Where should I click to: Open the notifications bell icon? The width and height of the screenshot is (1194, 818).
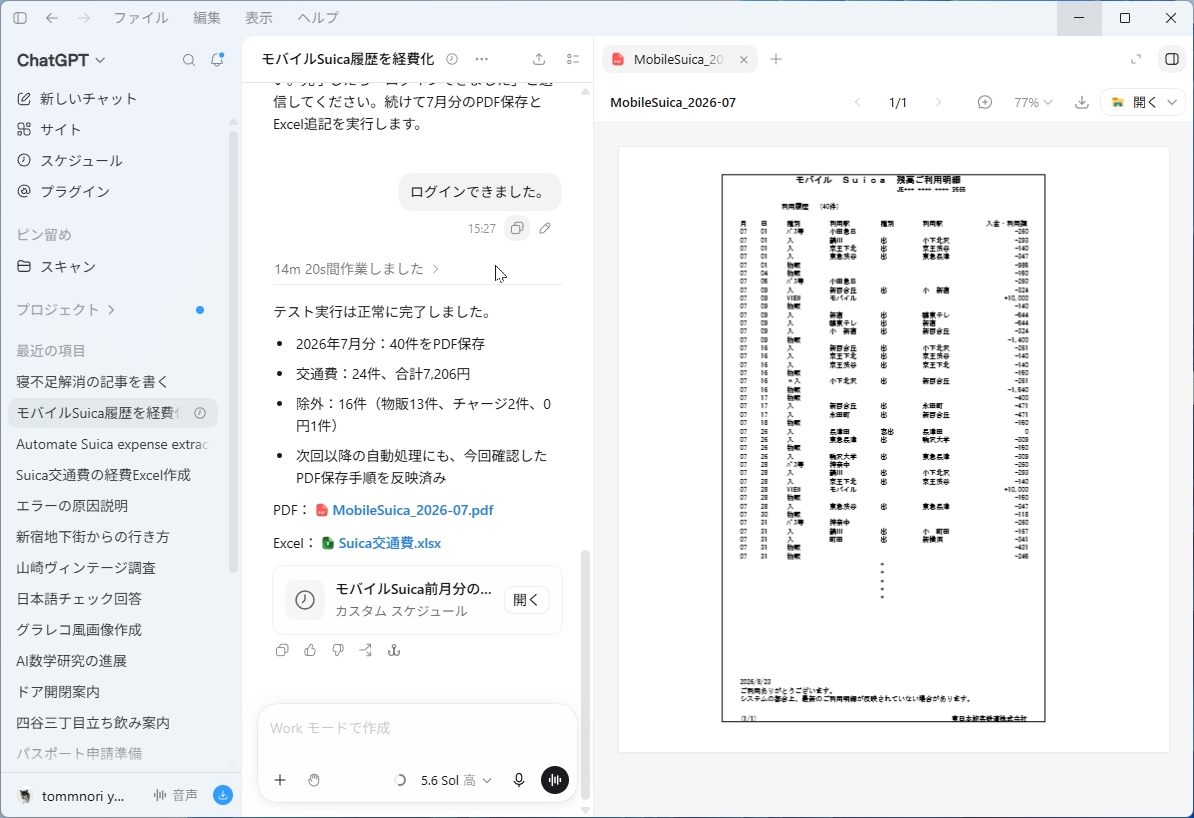(x=217, y=59)
